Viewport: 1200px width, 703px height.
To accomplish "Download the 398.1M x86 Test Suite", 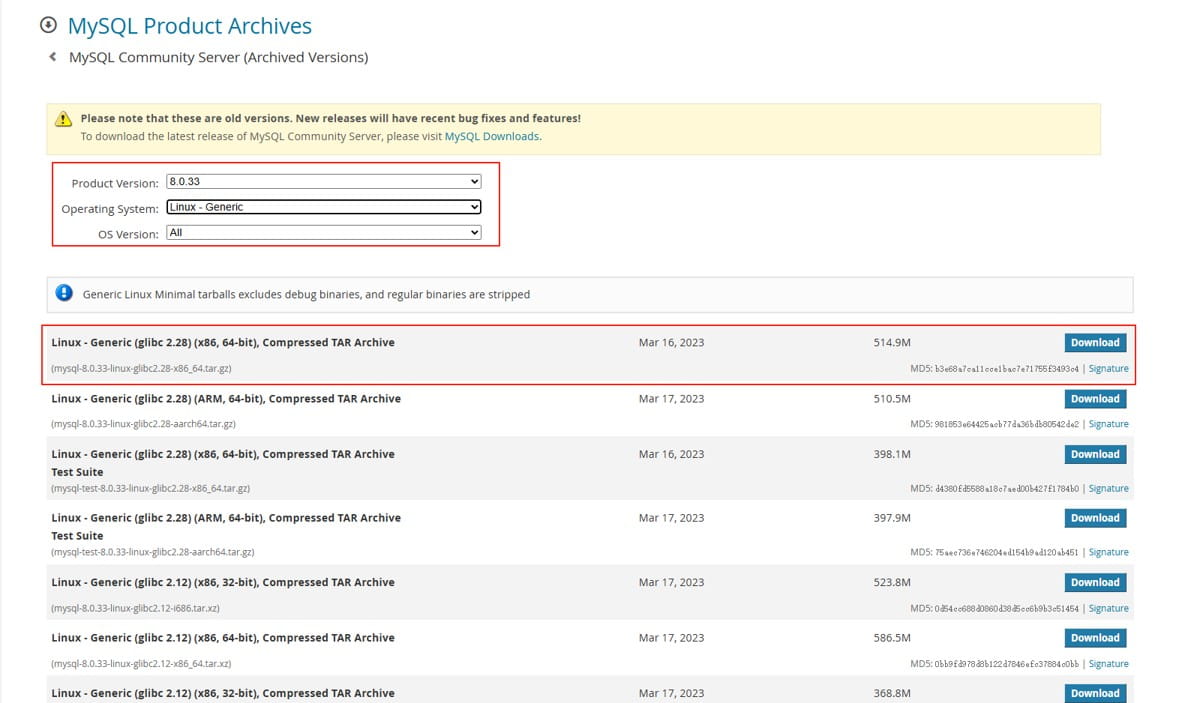I will click(x=1095, y=454).
